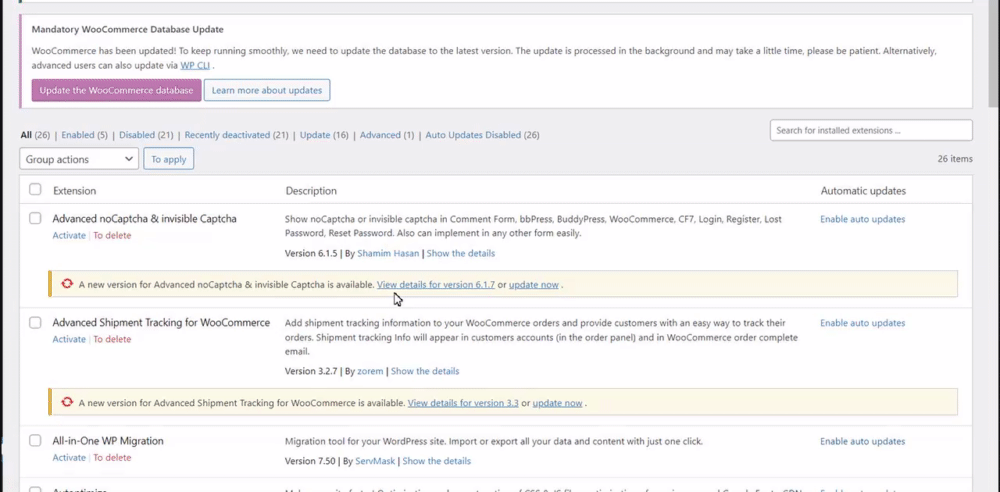Show the details for Advanced noCaptcha
The width and height of the screenshot is (1000, 492).
click(x=460, y=253)
